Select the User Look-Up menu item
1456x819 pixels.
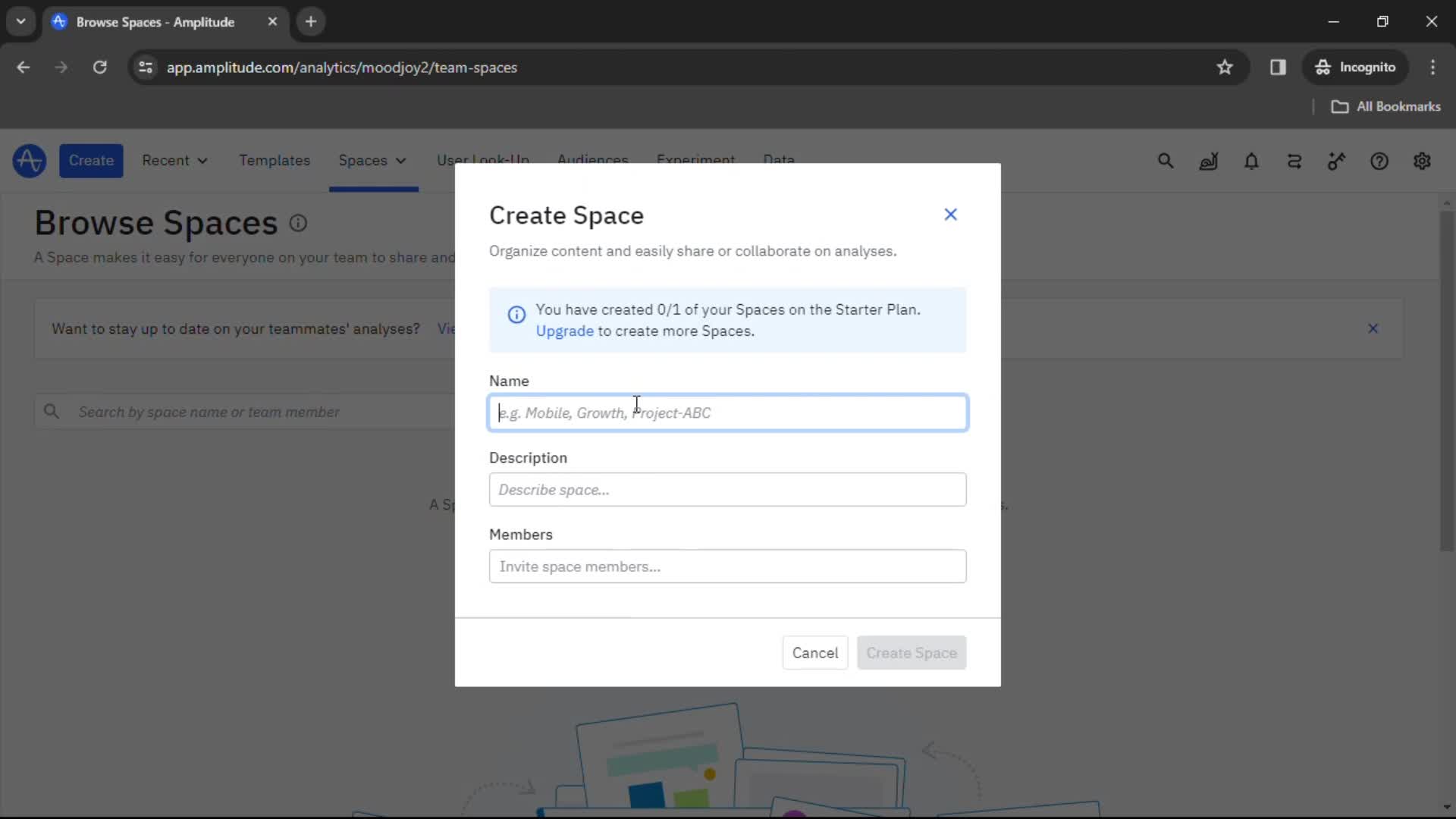pyautogui.click(x=482, y=160)
